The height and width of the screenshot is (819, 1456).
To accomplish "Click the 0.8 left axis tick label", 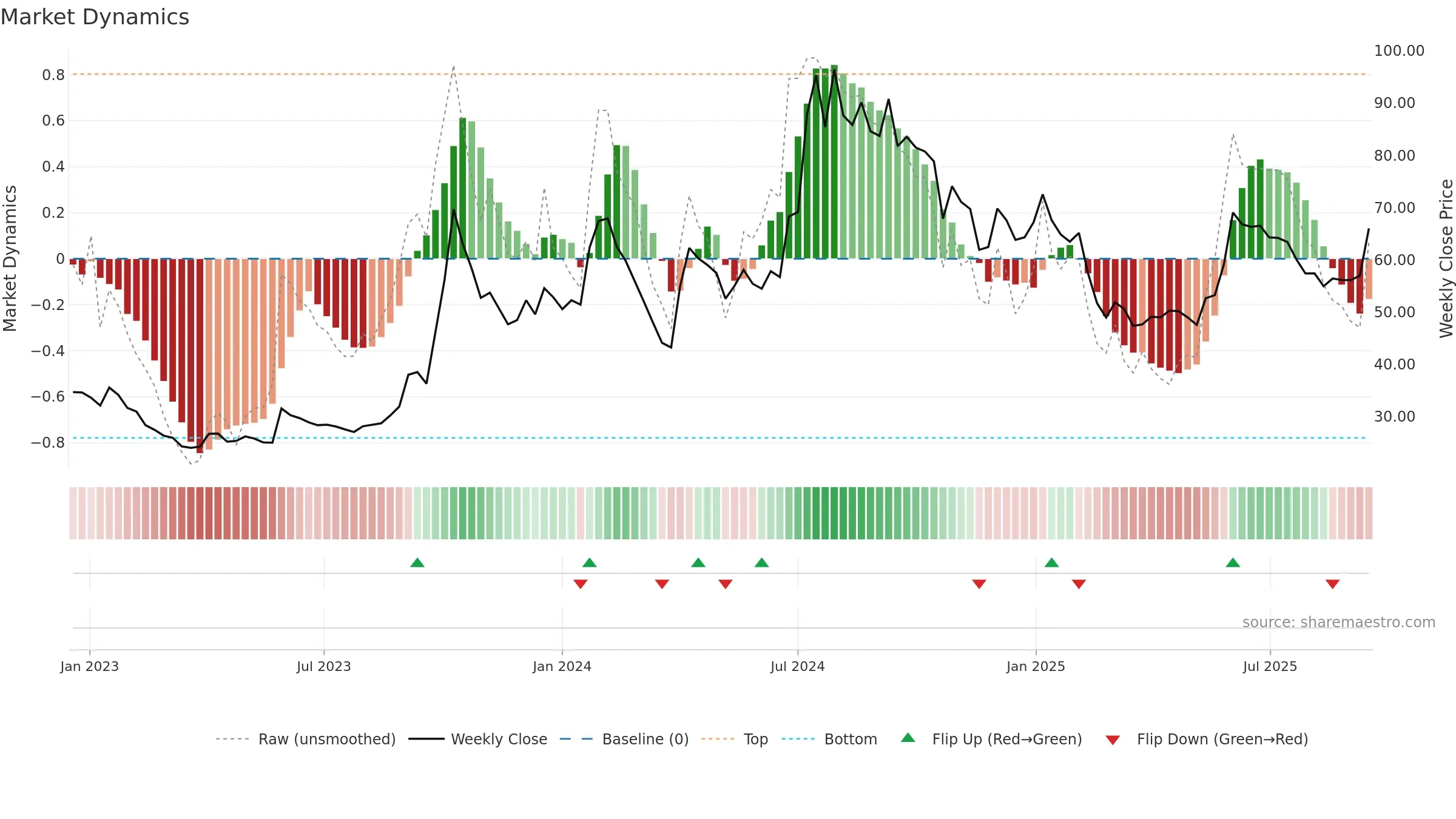I will 53,75.
